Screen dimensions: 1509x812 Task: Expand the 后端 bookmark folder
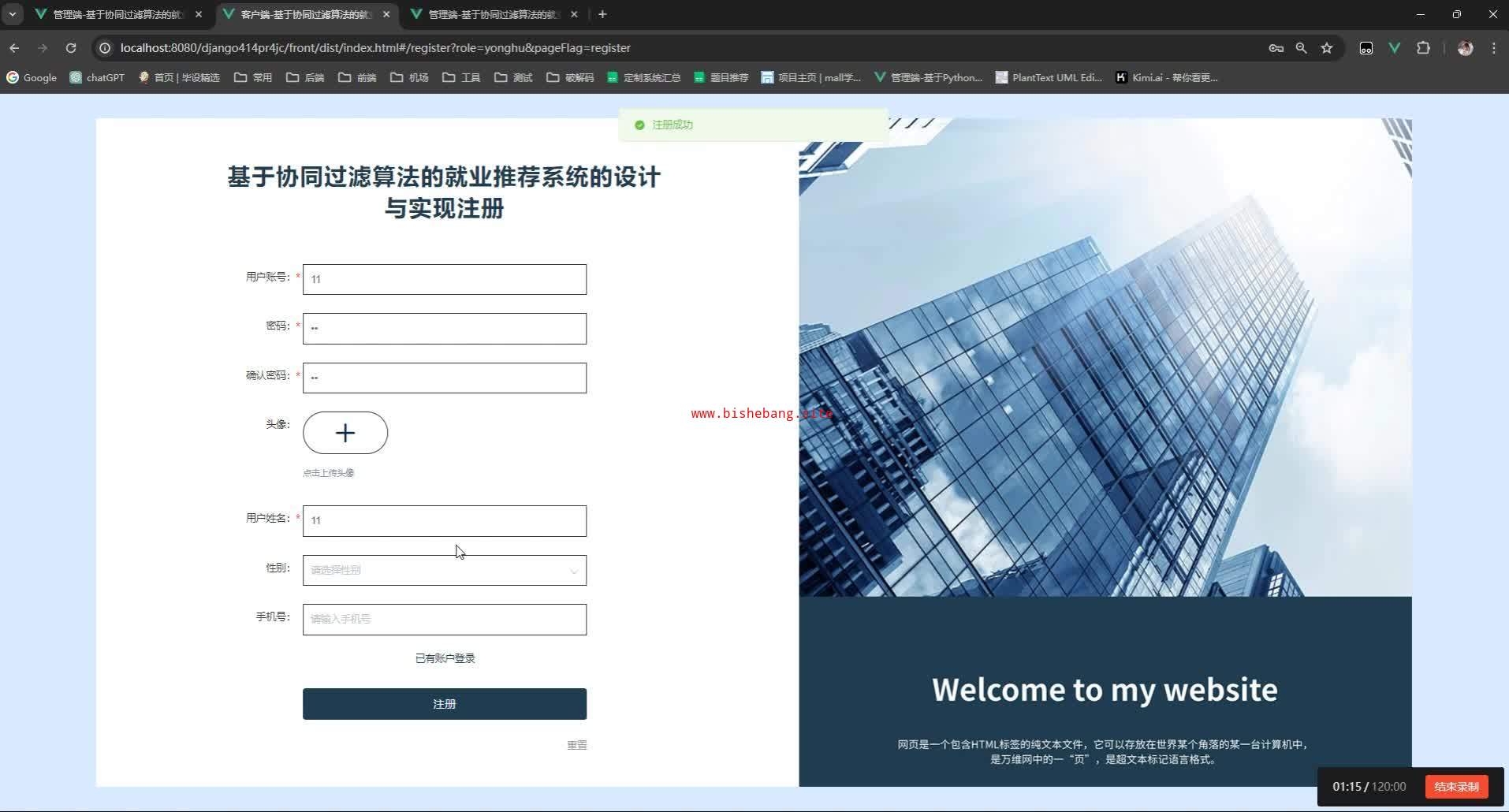(305, 77)
